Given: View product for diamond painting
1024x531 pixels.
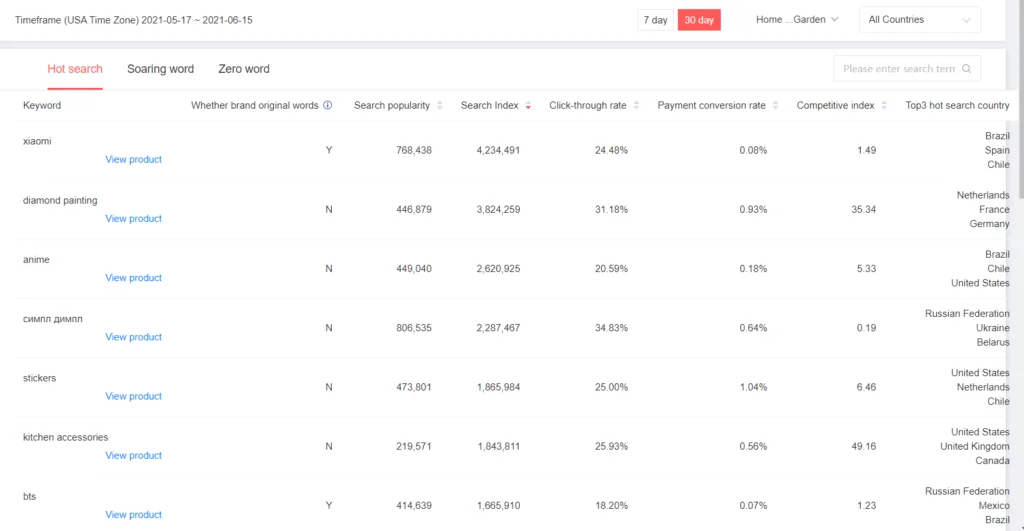Looking at the screenshot, I should pos(133,219).
